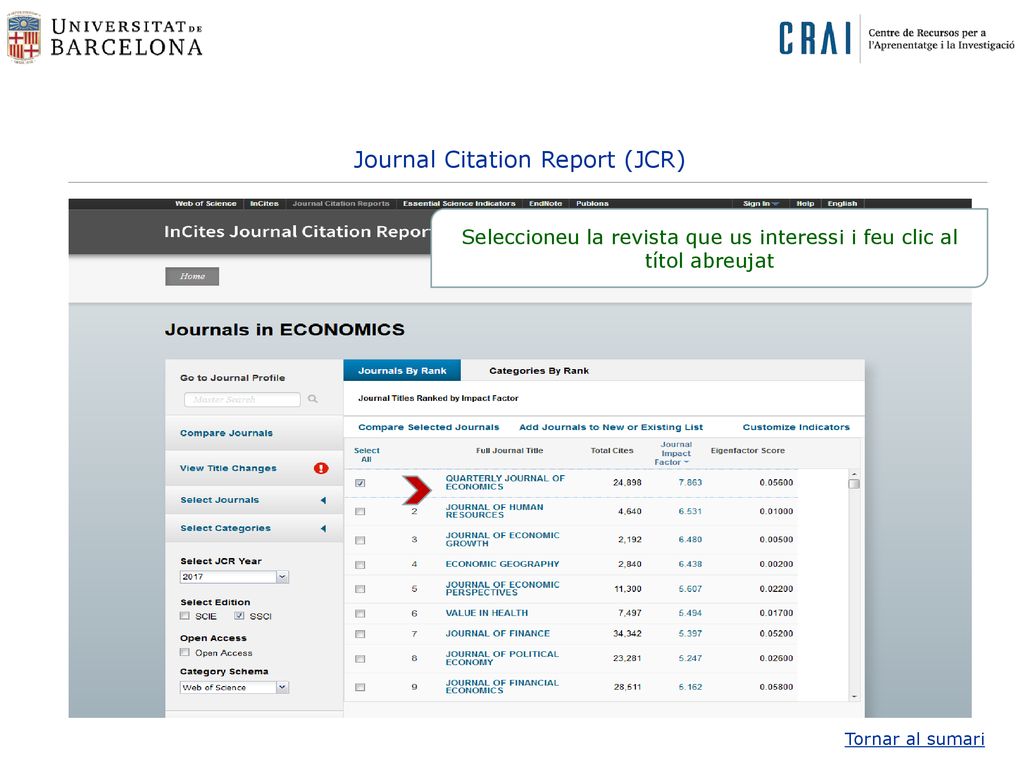Screen dimensions: 1024x768
Task: Select the Value in Health checkbox
Action: 360,614
